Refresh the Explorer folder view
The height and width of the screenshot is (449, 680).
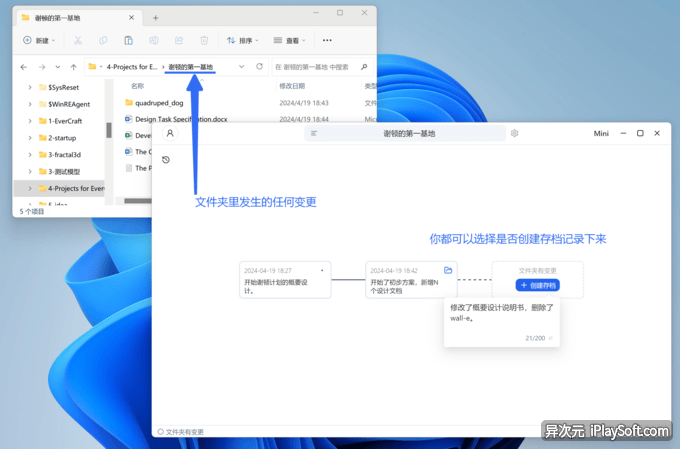tap(259, 66)
